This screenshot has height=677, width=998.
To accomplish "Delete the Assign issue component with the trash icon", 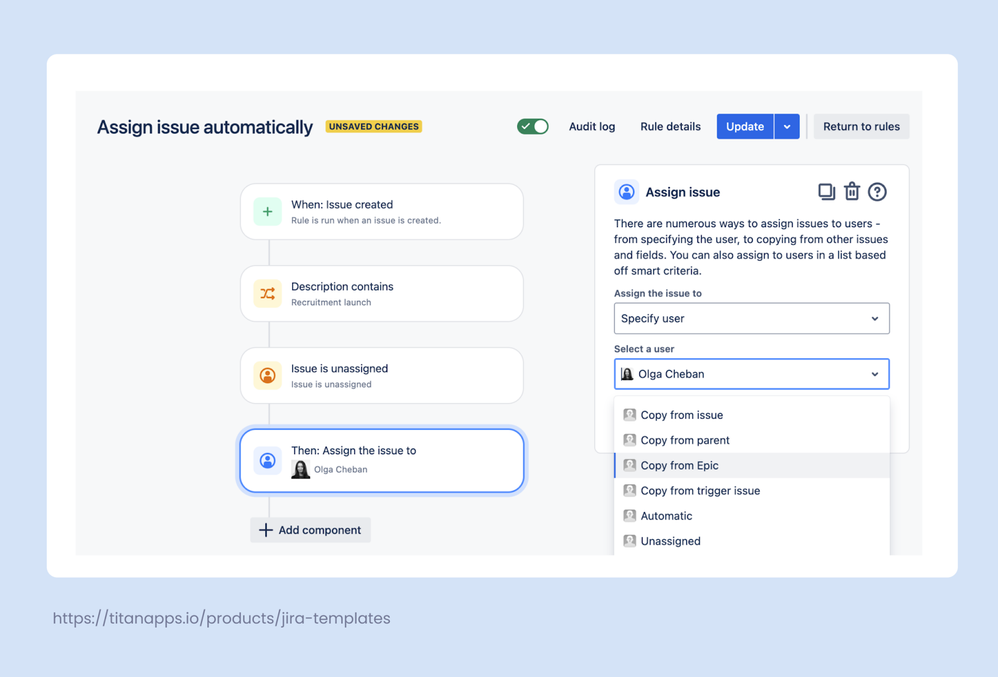I will (852, 192).
